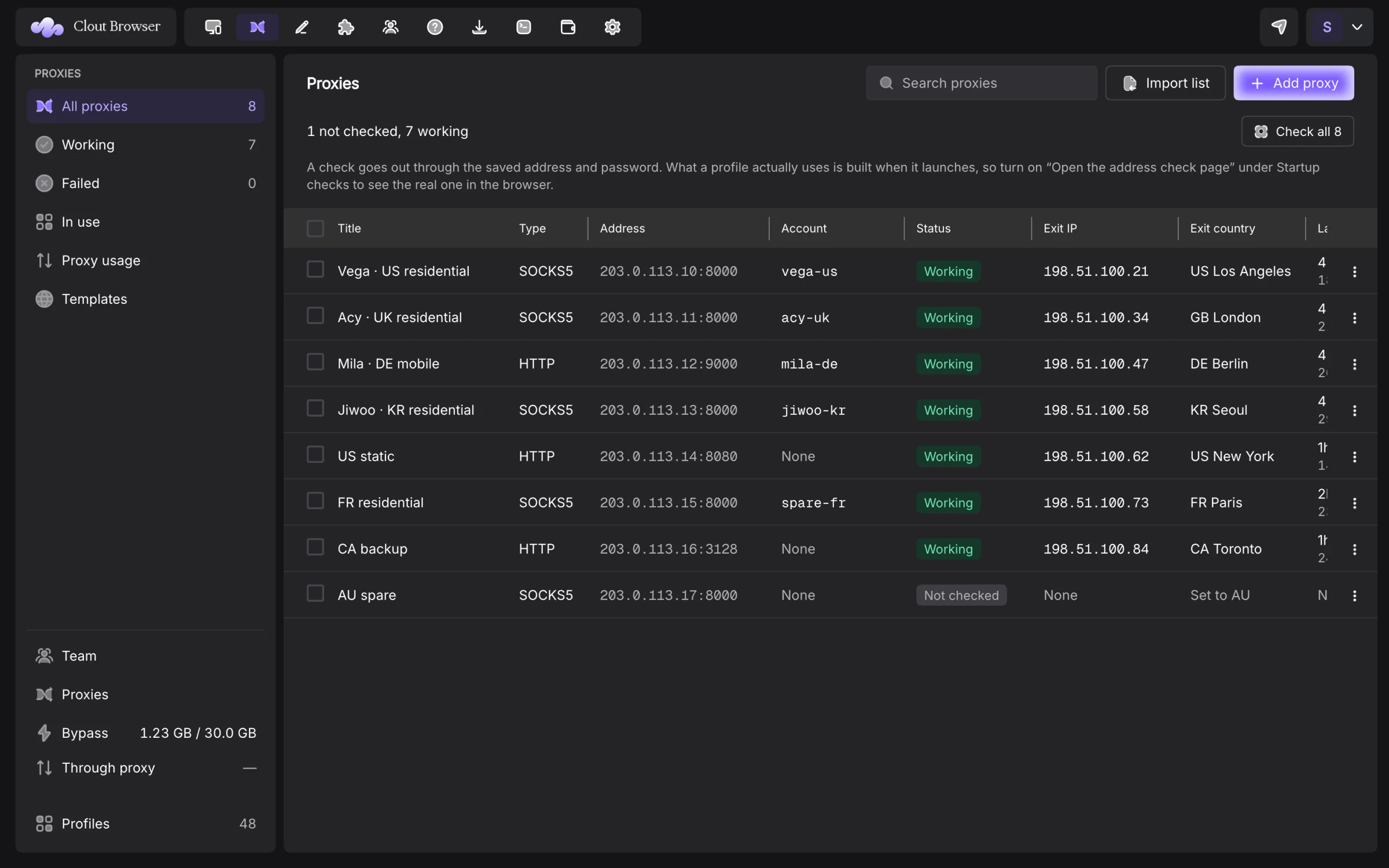Open Templates in sidebar
The image size is (1389, 868).
[x=146, y=299]
